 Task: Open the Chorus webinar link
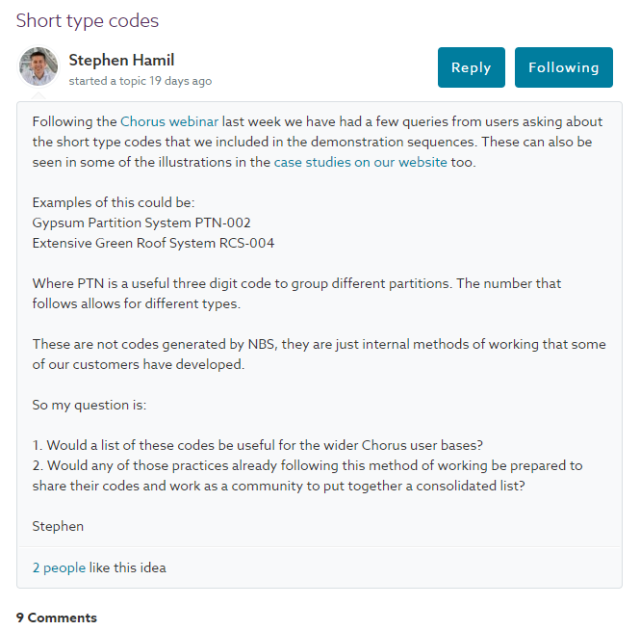tap(169, 122)
